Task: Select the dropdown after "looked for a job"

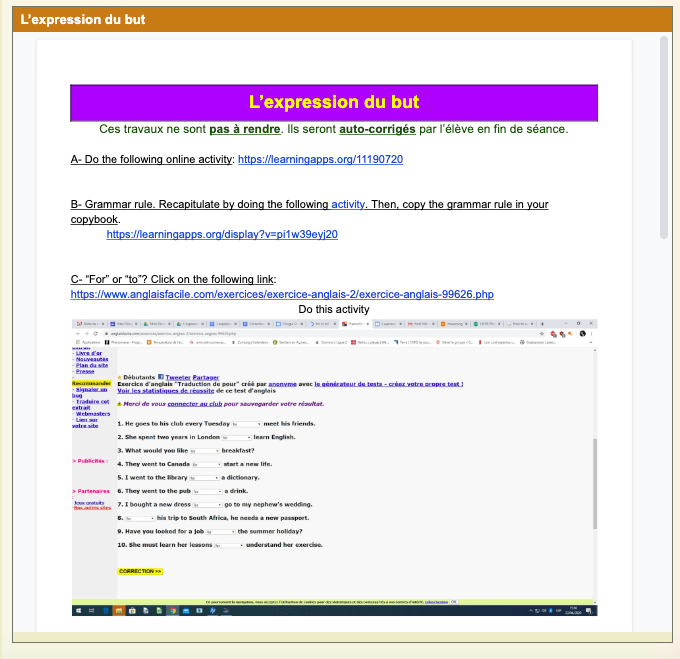Action: click(220, 532)
